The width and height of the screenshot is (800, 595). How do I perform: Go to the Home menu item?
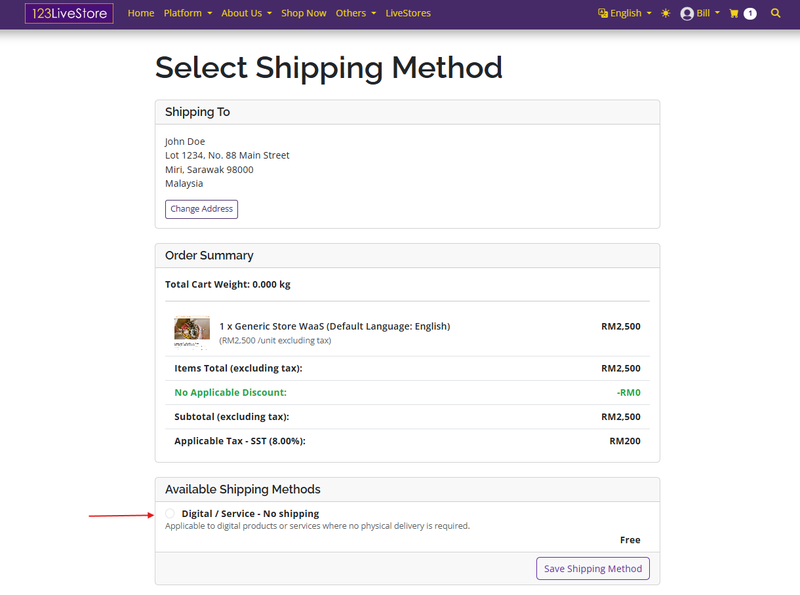pos(141,14)
